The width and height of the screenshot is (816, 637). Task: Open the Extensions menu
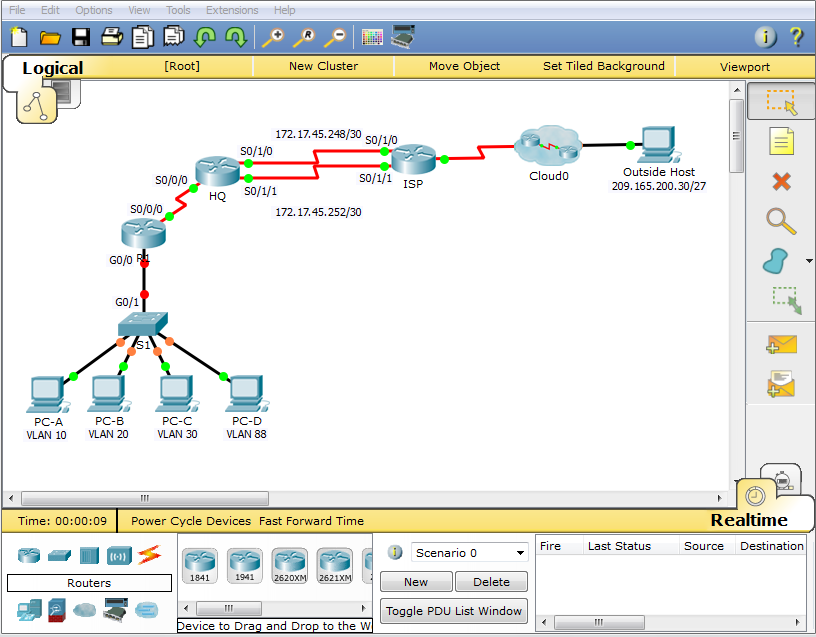click(231, 10)
